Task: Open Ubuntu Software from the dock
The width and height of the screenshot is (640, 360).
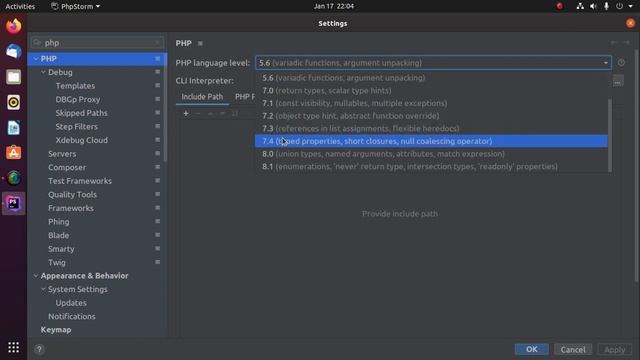Action: click(13, 153)
